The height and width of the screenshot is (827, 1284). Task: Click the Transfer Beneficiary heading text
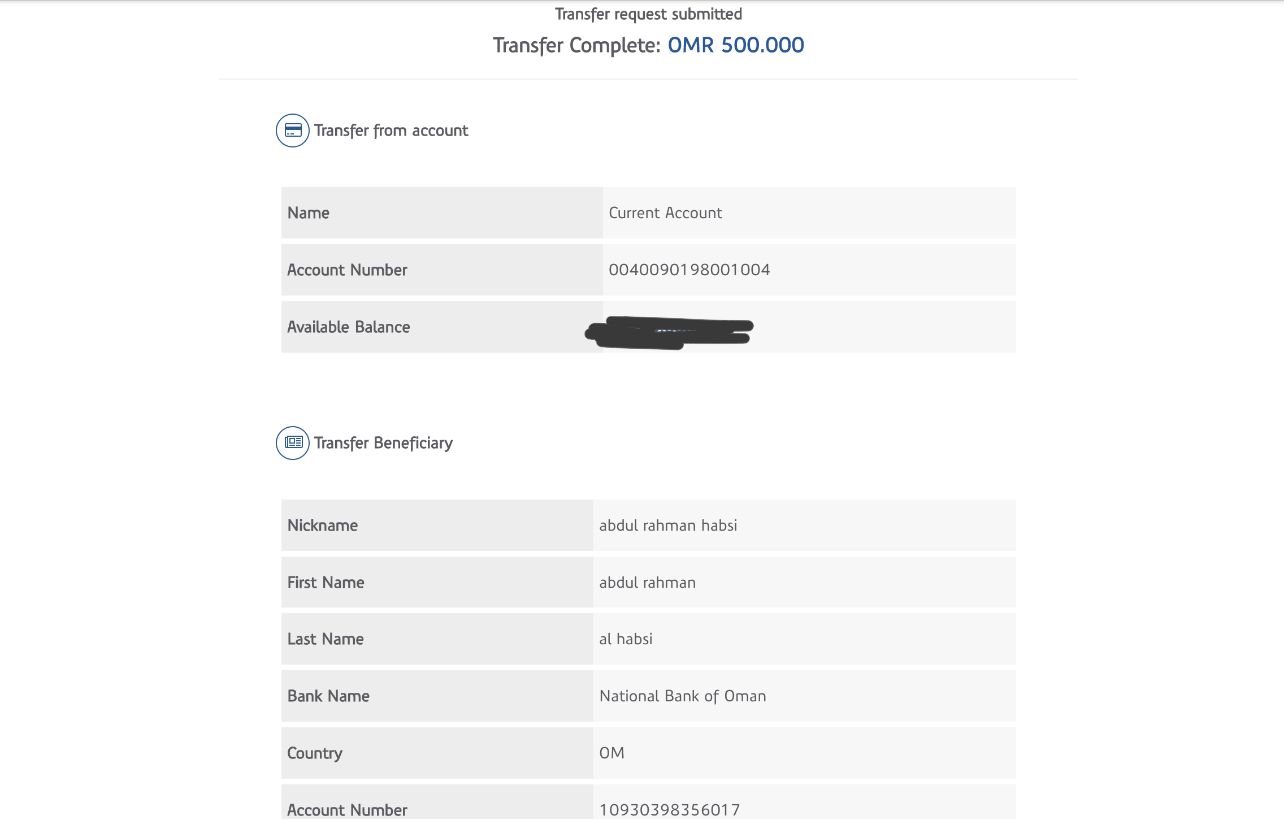pos(383,443)
